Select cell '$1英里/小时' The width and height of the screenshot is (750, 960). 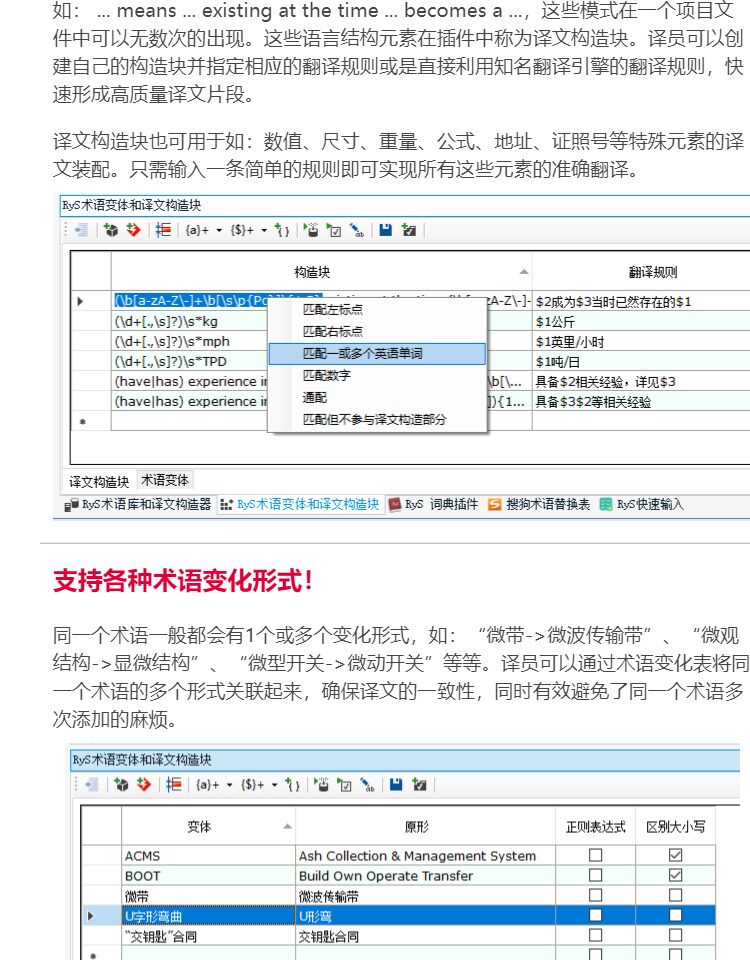click(x=641, y=342)
